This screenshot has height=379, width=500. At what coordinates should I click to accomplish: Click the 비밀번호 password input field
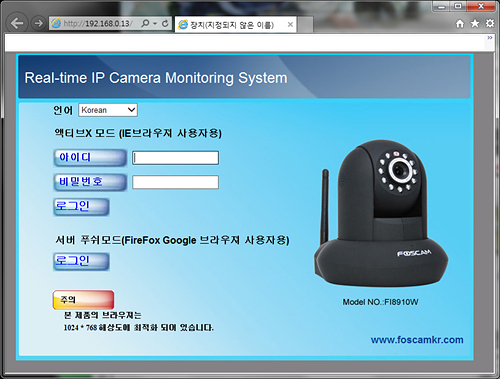[x=175, y=182]
